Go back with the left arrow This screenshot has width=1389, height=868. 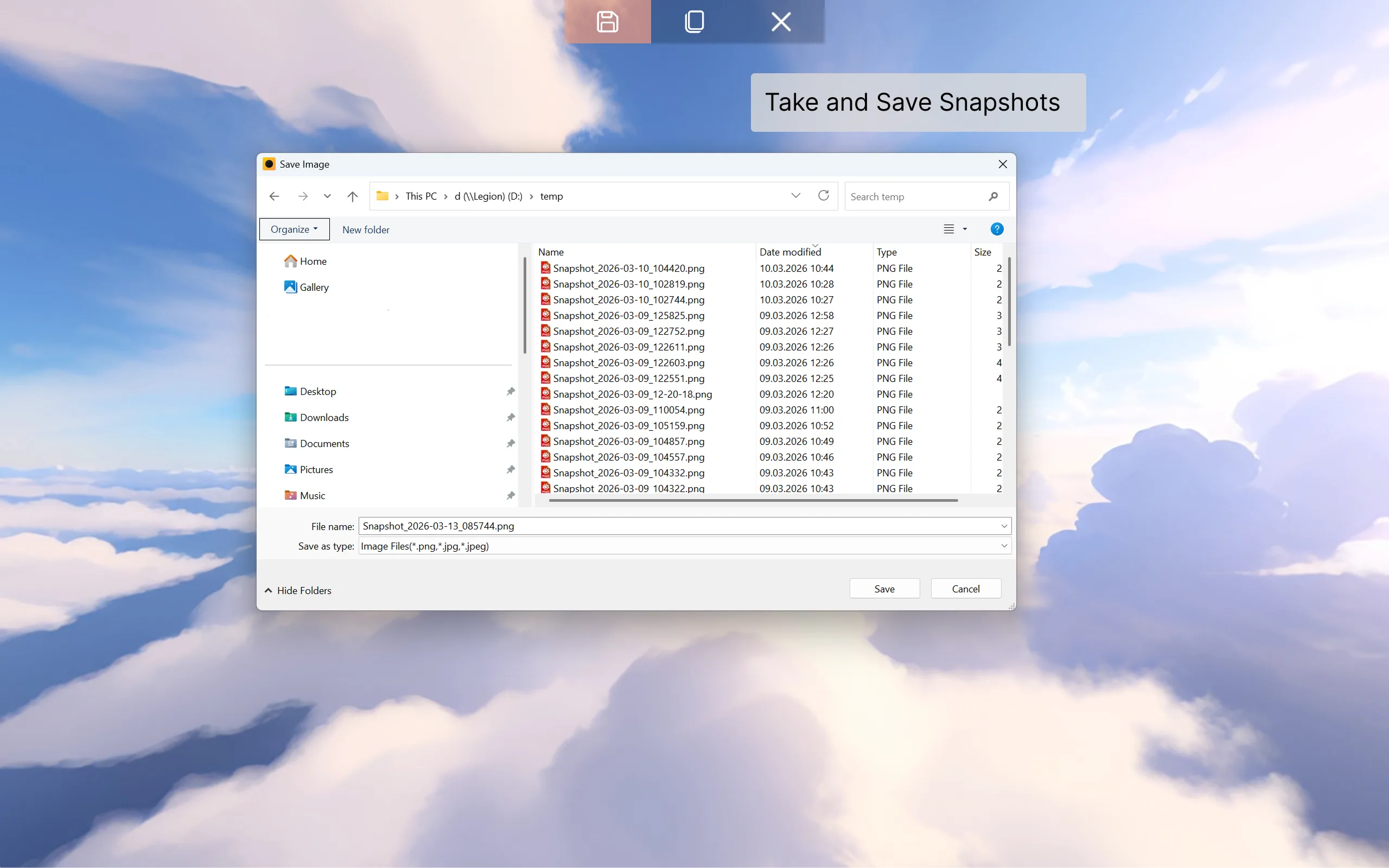[x=275, y=196]
